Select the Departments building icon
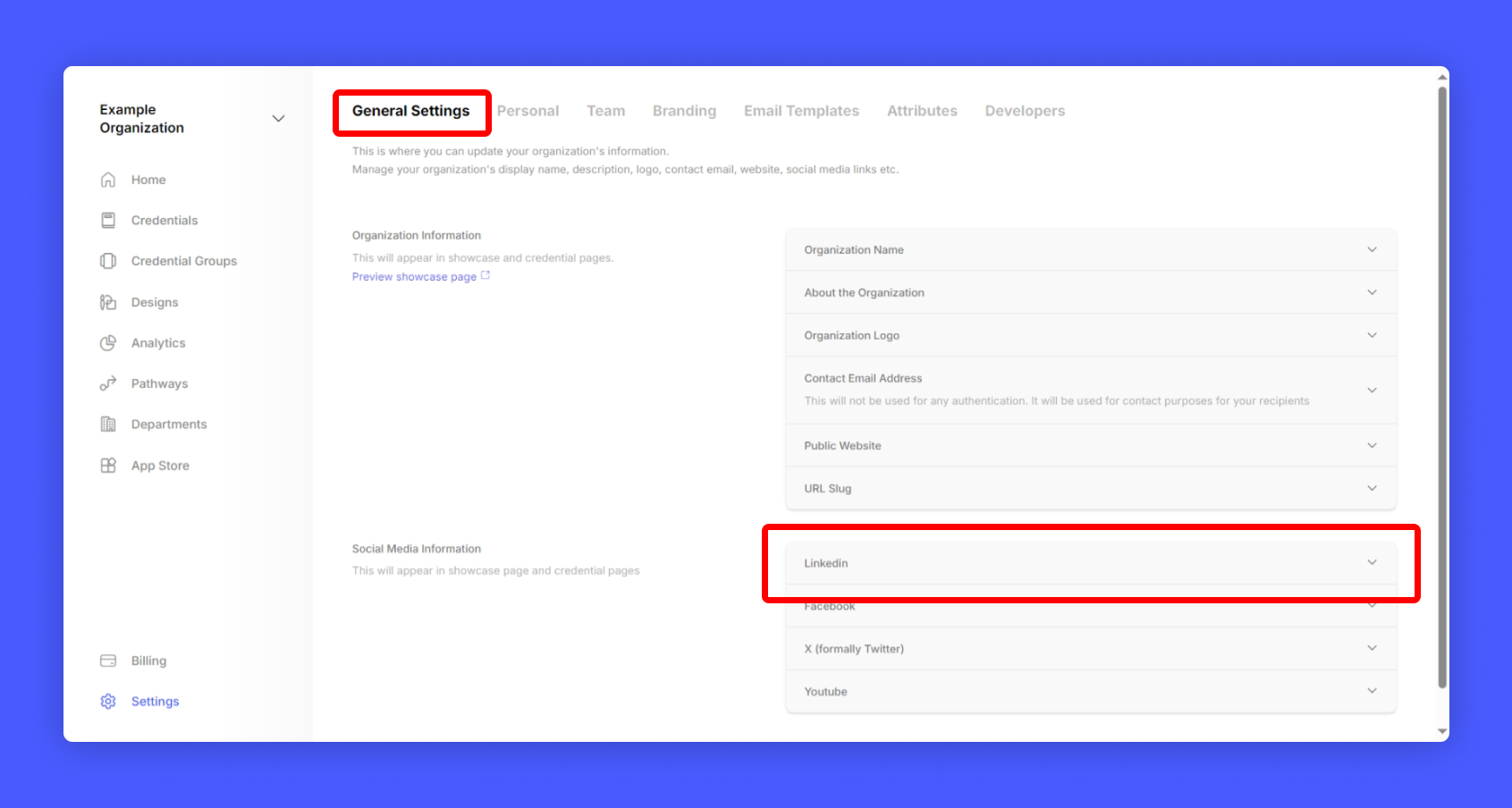This screenshot has height=808, width=1512. 108,425
